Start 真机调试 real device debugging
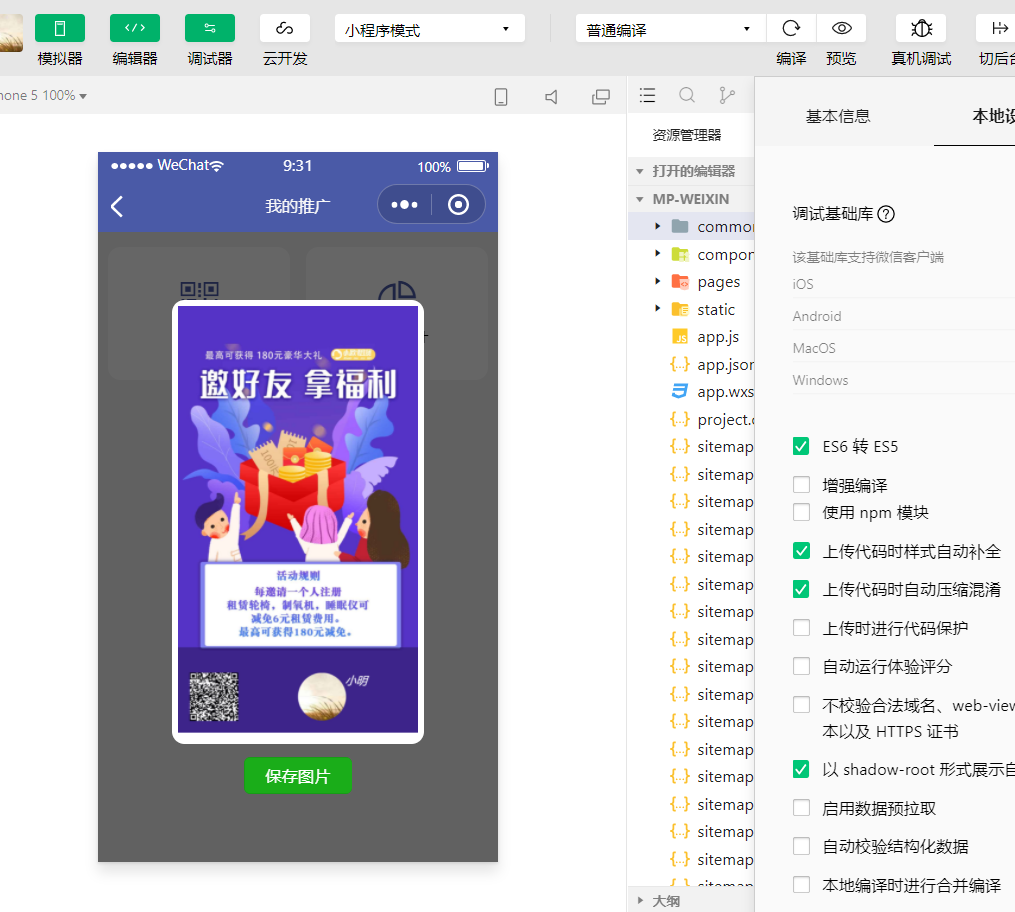1015x912 pixels. pos(921,28)
